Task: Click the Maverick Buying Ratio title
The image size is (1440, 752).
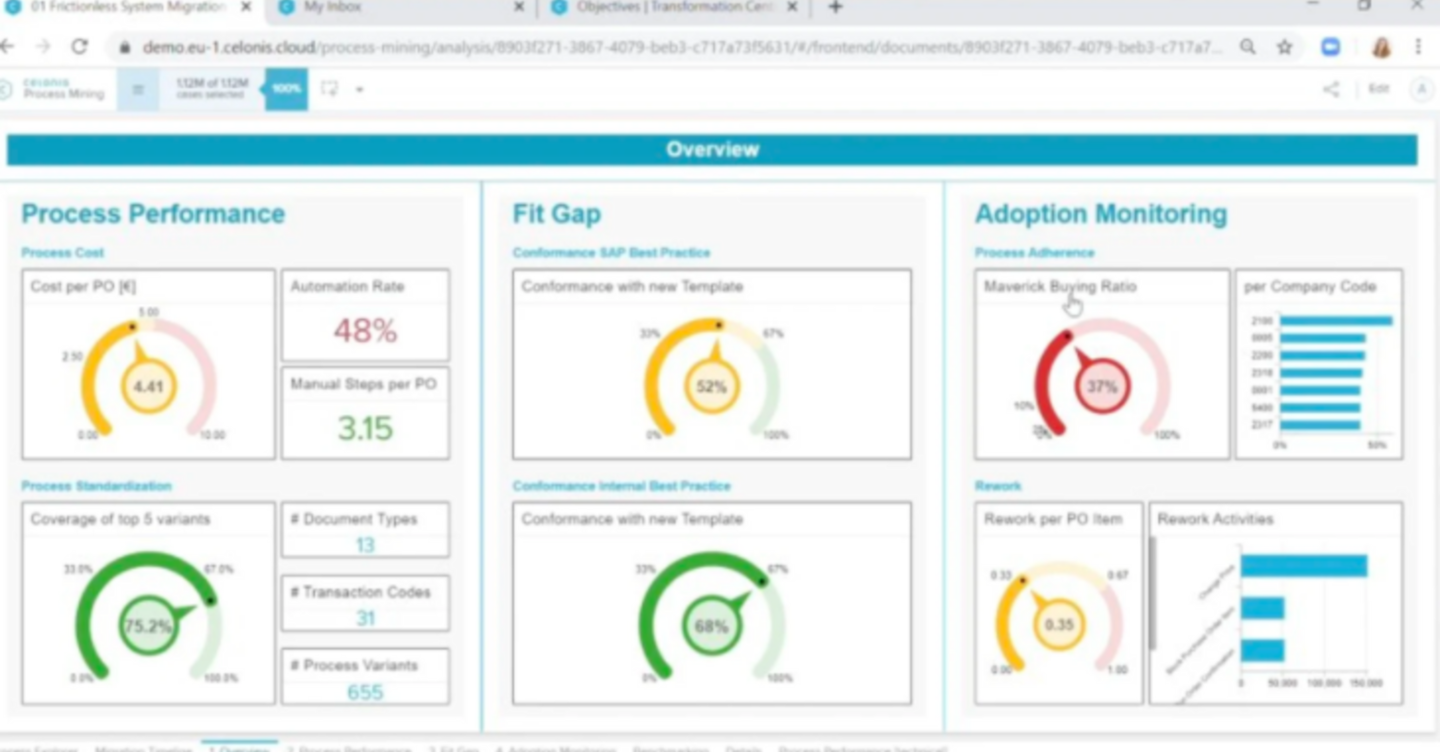Action: pyautogui.click(x=1060, y=287)
